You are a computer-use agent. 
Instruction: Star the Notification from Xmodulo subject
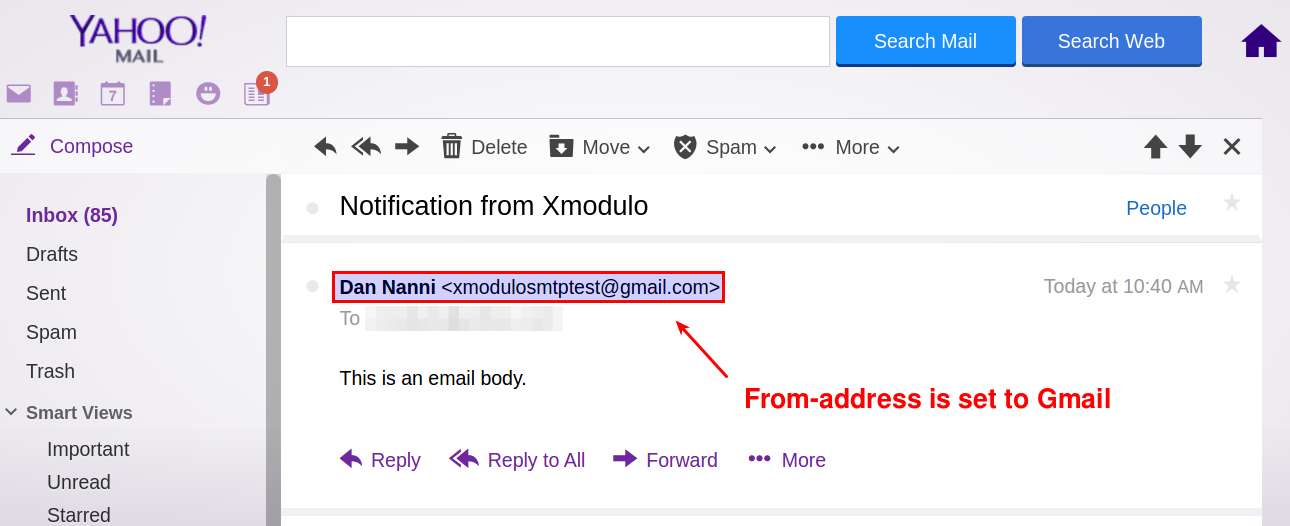(x=1232, y=203)
